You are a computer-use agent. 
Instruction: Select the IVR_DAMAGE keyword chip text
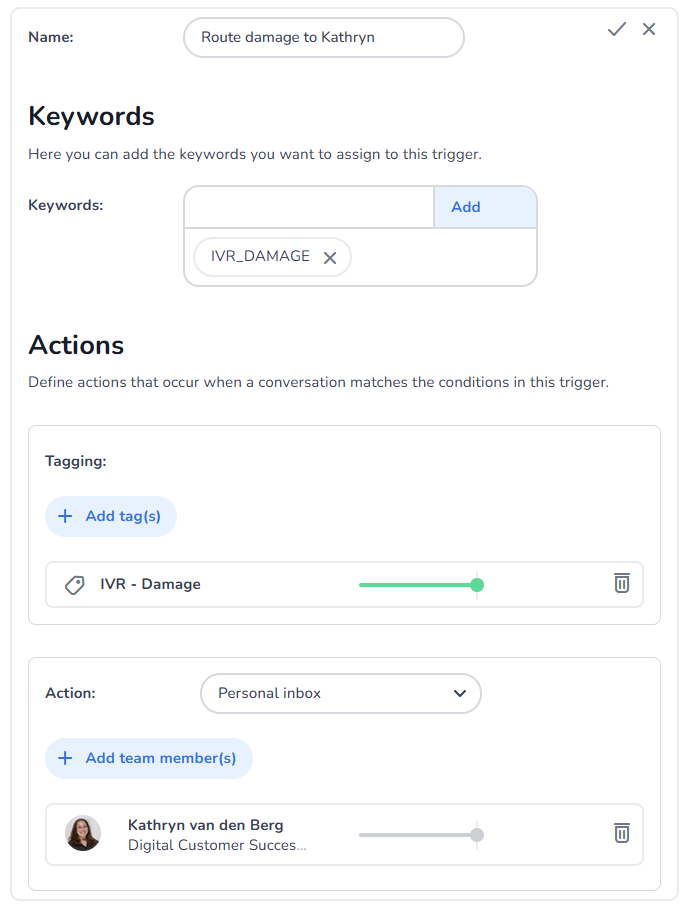pos(260,257)
